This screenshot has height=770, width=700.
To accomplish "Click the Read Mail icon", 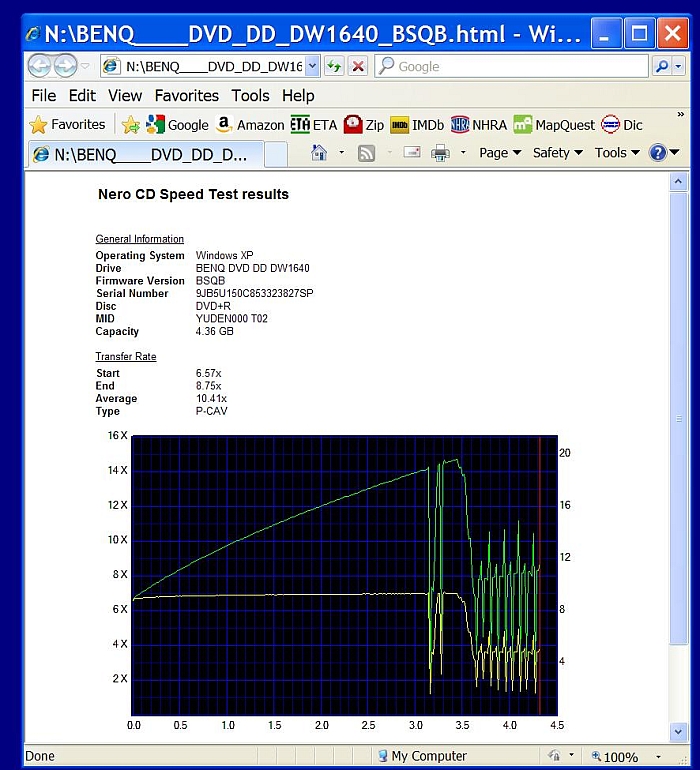I will (412, 153).
